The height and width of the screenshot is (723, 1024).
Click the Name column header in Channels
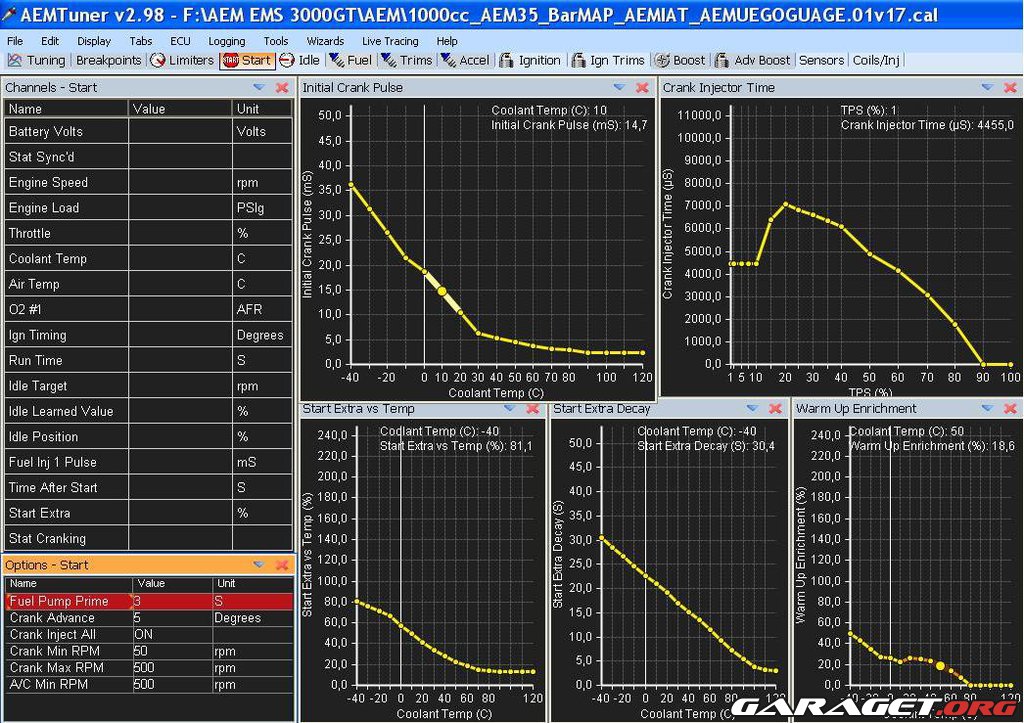point(66,108)
